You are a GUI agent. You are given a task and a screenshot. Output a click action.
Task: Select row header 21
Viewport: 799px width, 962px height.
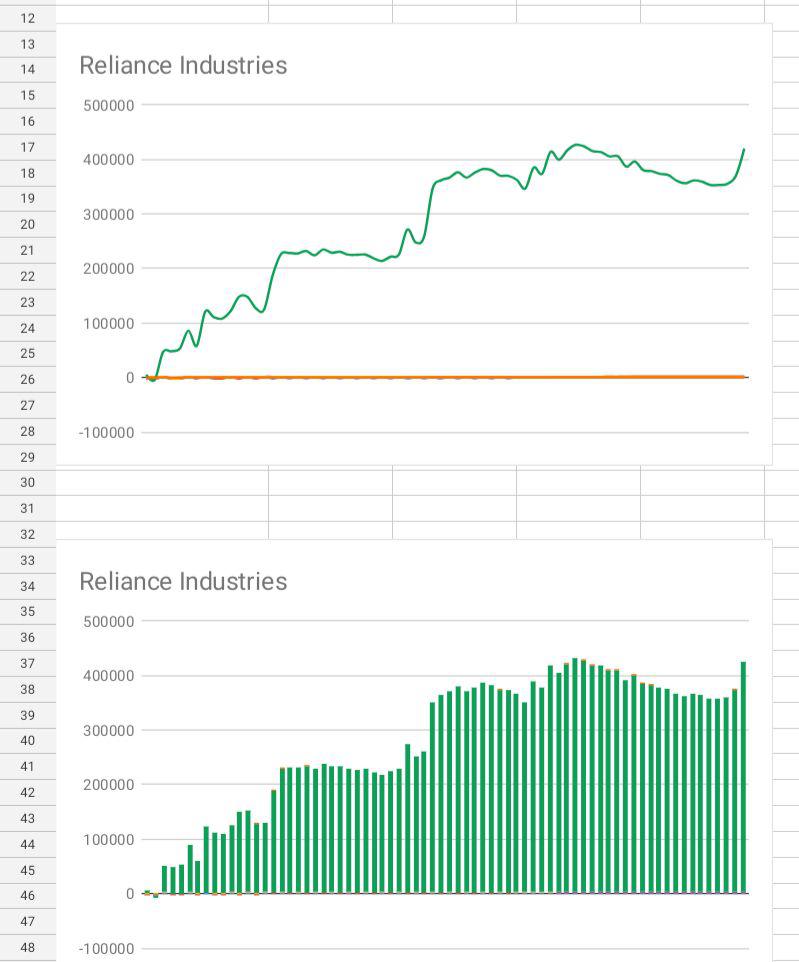[x=28, y=250]
